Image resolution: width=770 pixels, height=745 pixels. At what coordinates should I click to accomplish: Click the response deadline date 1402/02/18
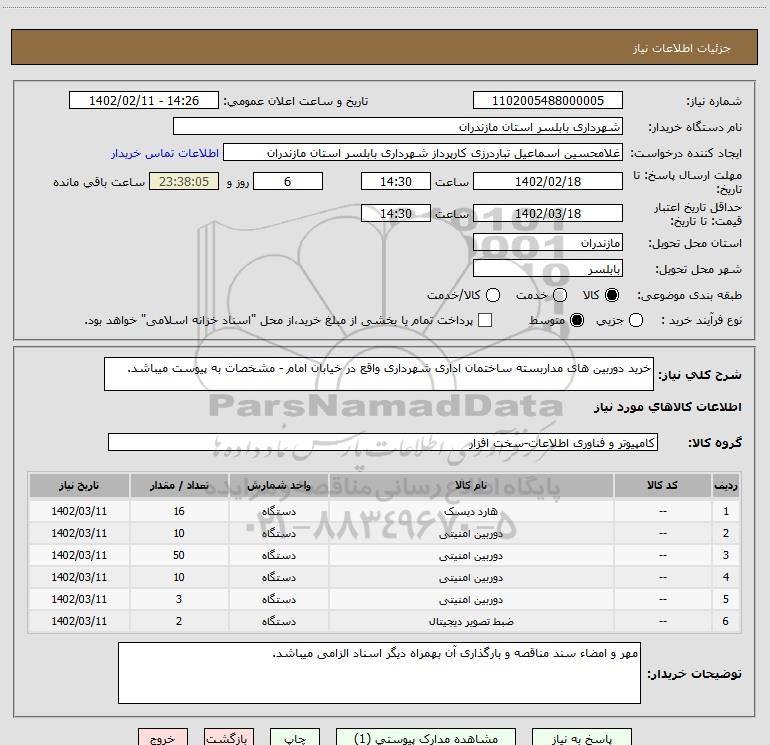(x=548, y=182)
